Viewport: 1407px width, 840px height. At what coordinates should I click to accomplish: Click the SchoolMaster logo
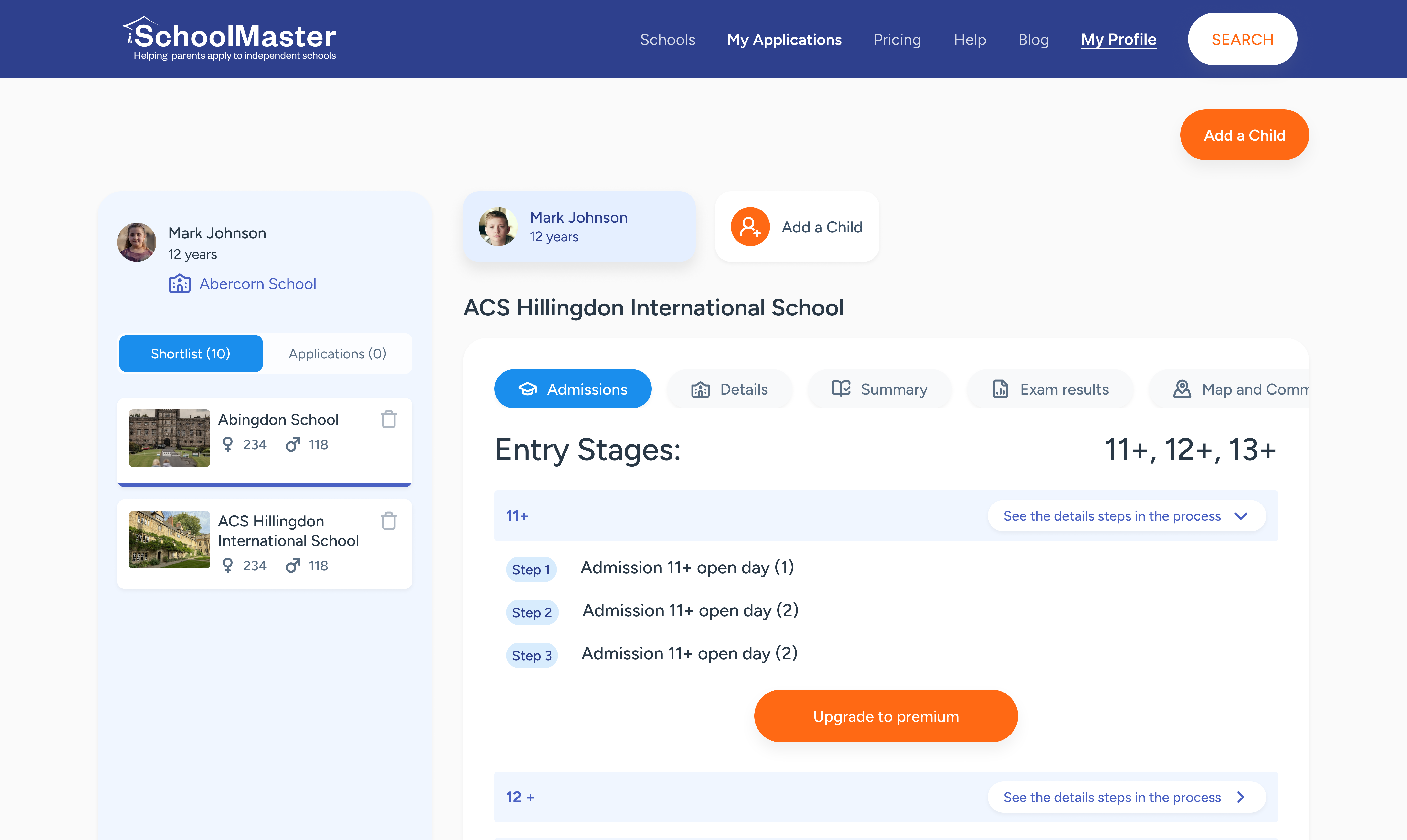[229, 39]
